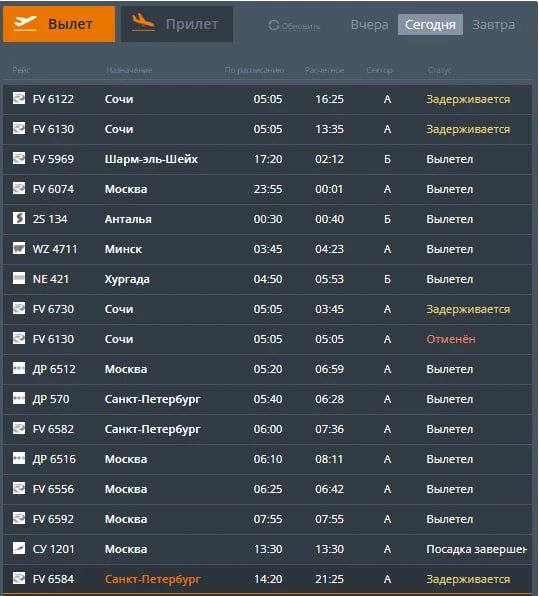
Task: Click airline logo icon for flight СУ 1201
Action: (x=19, y=548)
